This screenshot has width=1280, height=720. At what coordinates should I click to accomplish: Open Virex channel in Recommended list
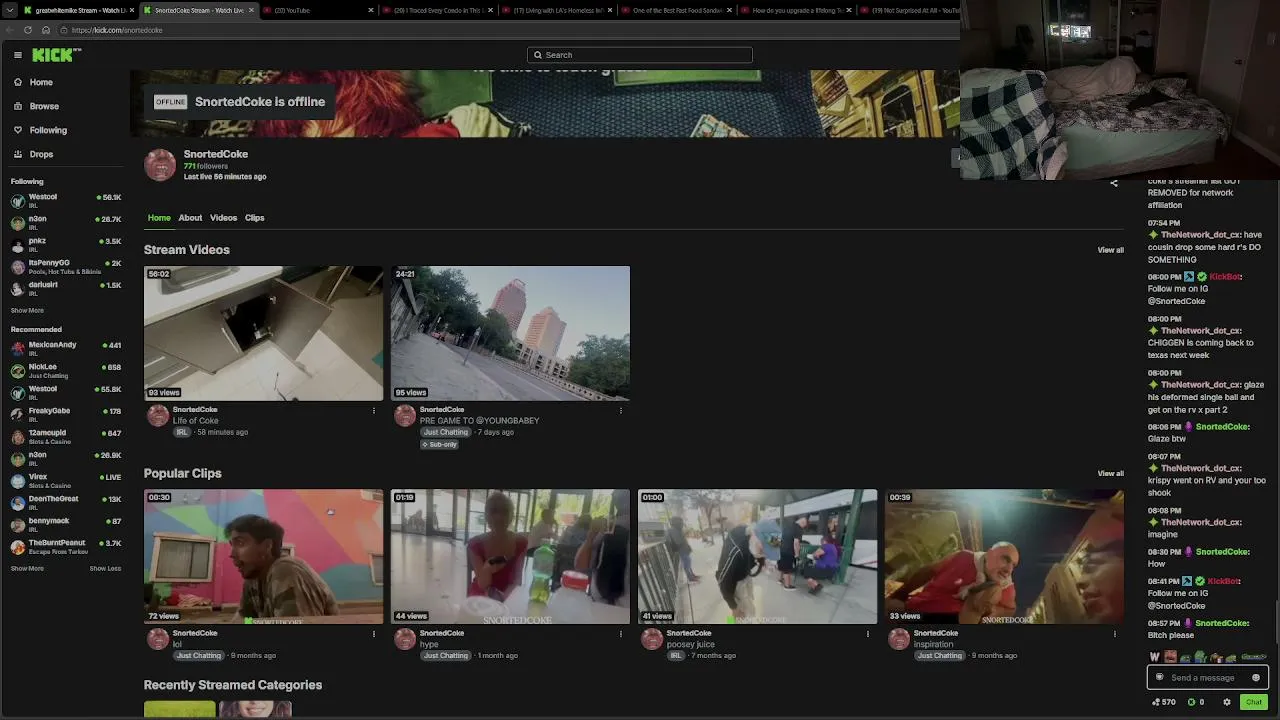(x=65, y=481)
